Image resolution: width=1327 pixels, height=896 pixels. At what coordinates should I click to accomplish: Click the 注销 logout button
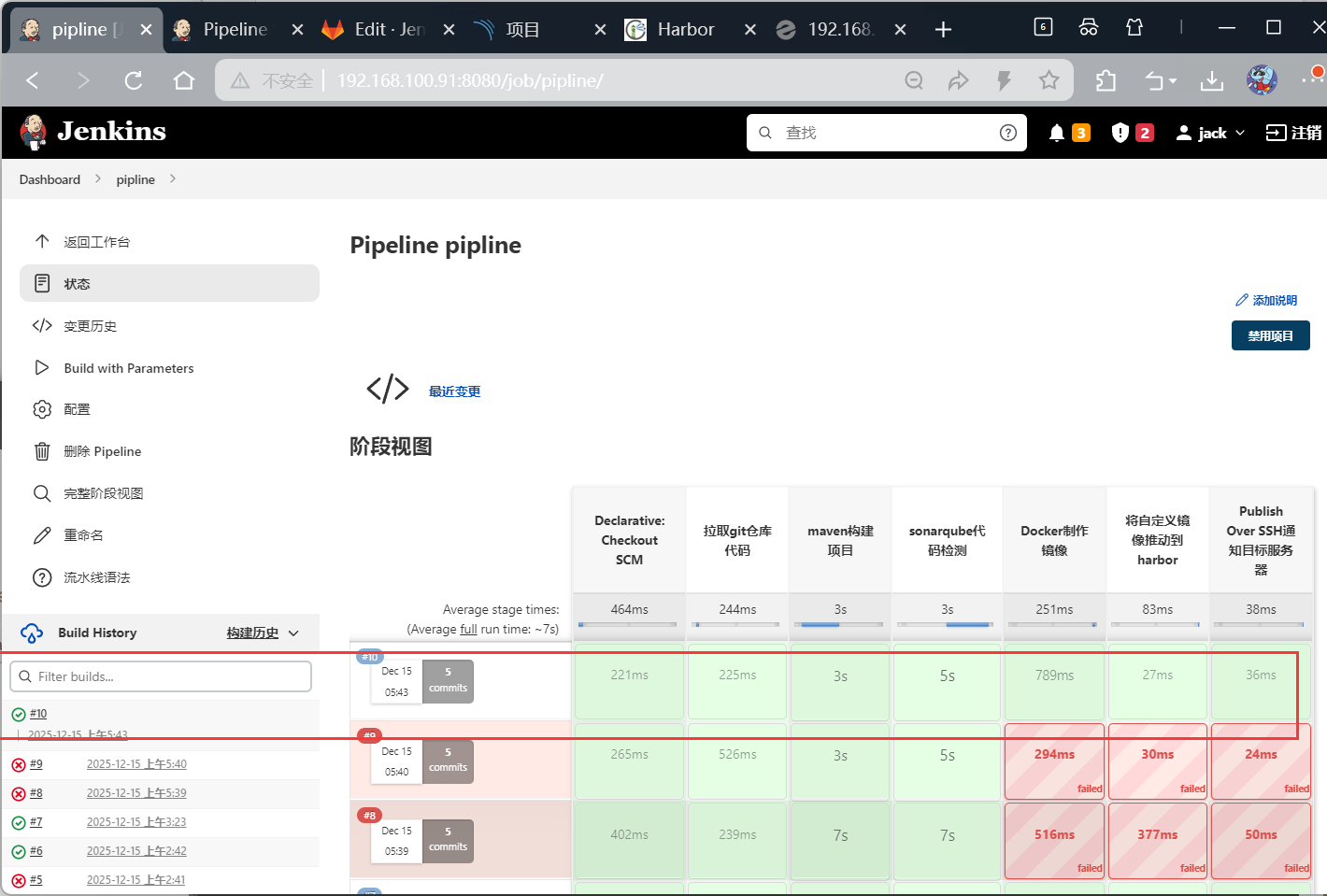click(x=1293, y=133)
